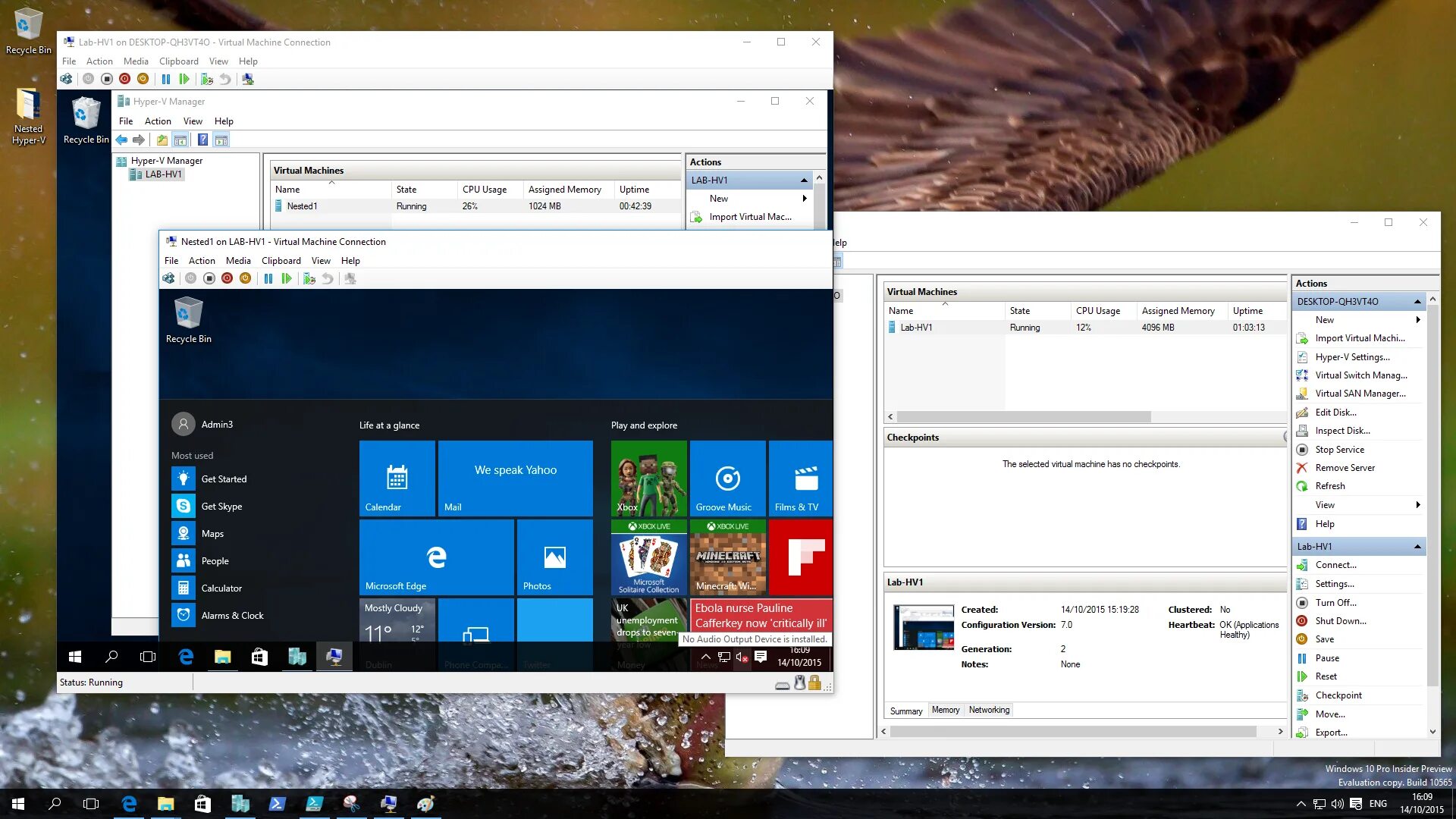Open the Settings for Lab-HV1

1335,583
